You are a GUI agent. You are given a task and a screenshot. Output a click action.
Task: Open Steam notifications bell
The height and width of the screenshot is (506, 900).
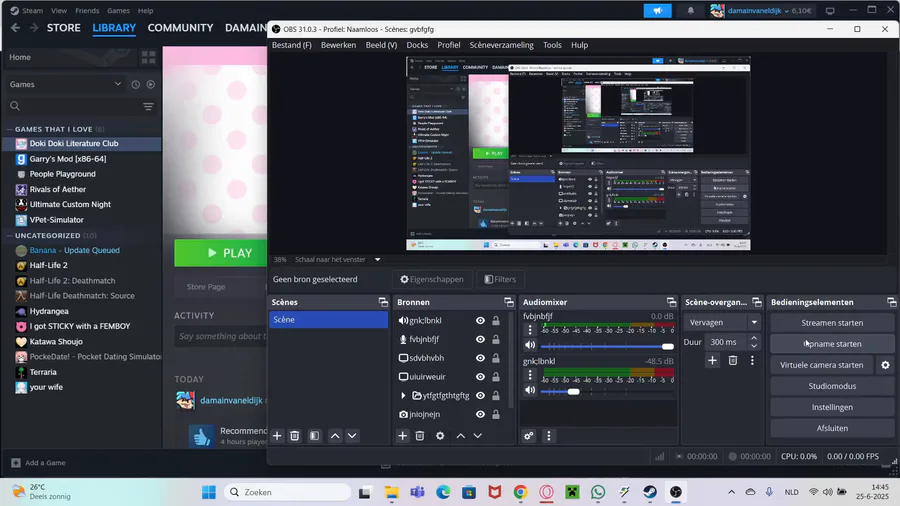coord(690,10)
